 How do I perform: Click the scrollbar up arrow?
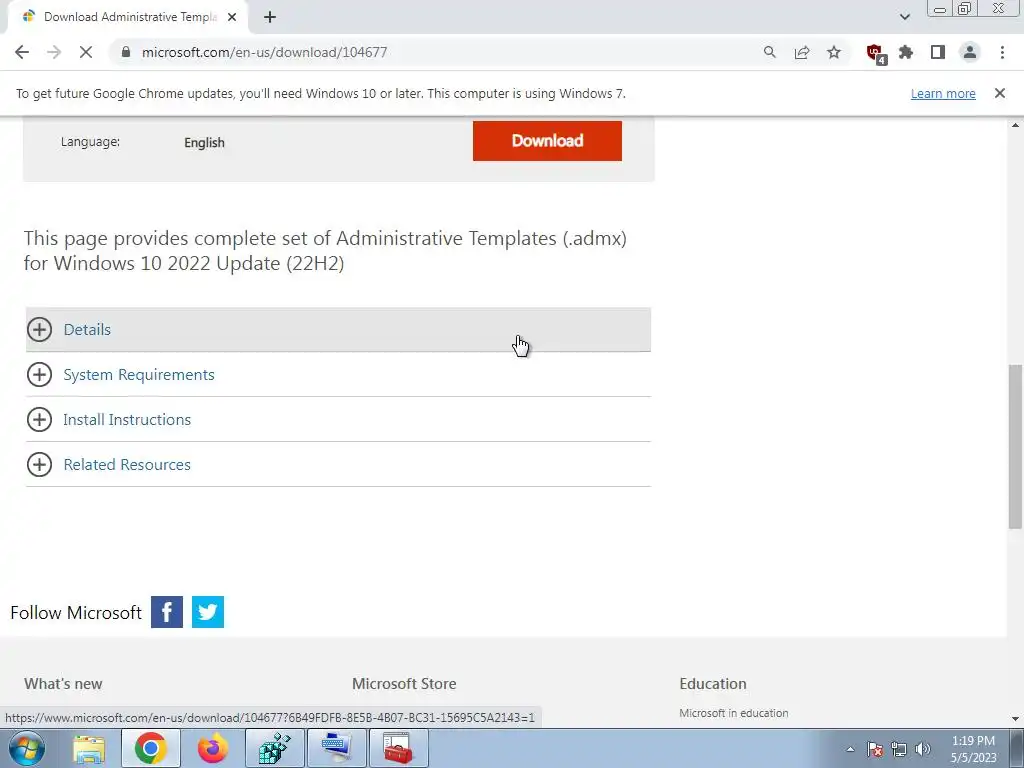point(1015,125)
